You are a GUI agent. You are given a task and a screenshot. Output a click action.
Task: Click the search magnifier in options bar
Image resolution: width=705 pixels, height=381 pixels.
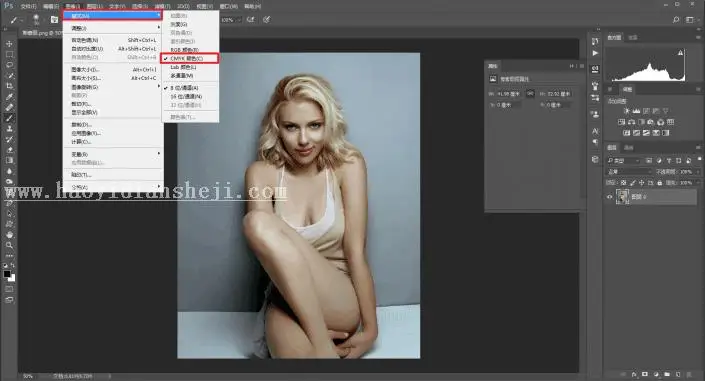(x=676, y=20)
